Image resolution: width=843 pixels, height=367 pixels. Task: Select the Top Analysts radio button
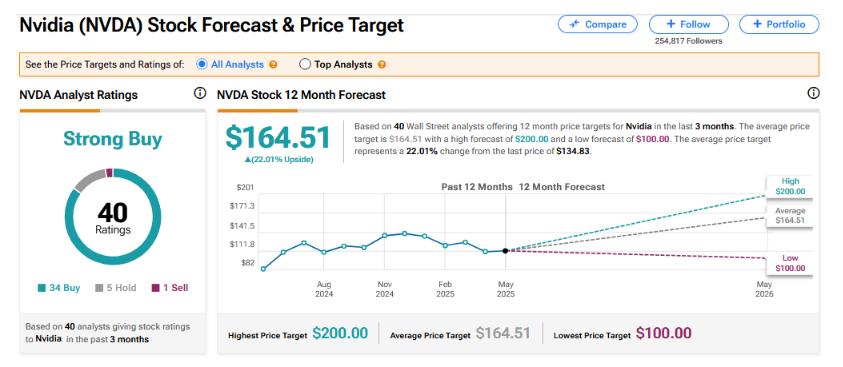click(x=305, y=64)
